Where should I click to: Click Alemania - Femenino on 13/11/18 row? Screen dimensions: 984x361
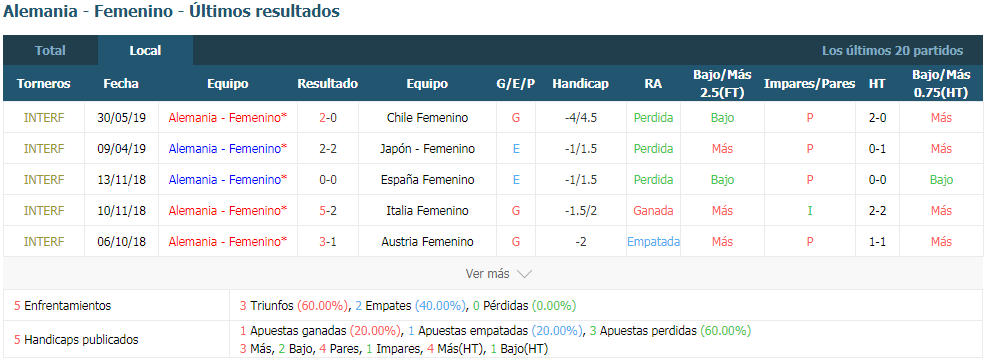[228, 180]
